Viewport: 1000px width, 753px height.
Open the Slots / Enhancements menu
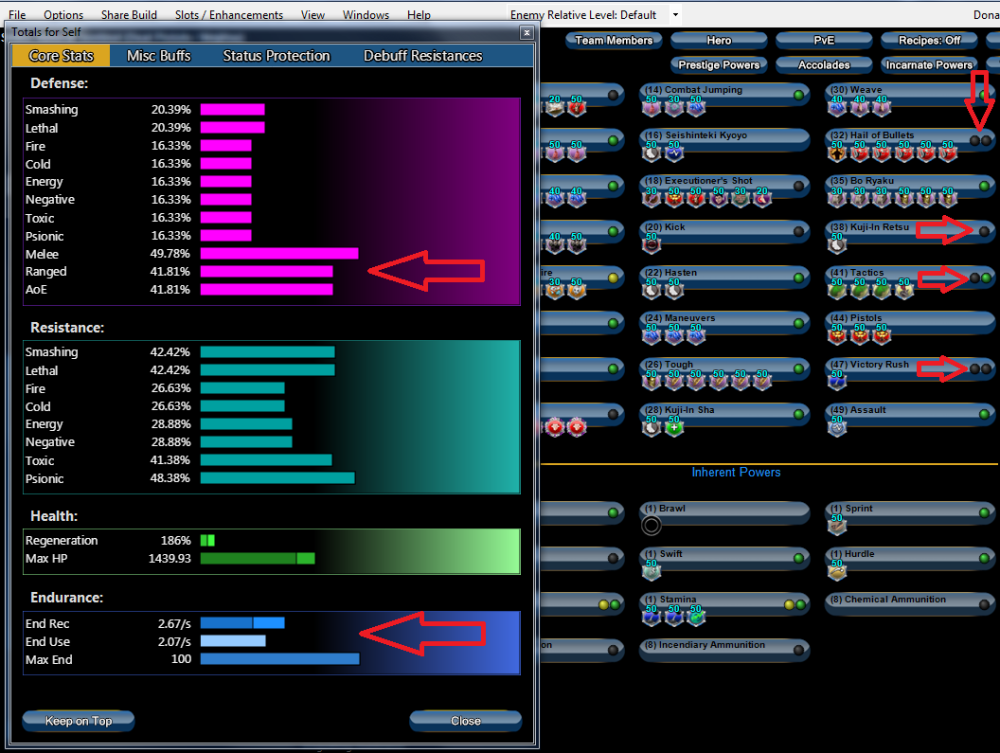click(228, 15)
